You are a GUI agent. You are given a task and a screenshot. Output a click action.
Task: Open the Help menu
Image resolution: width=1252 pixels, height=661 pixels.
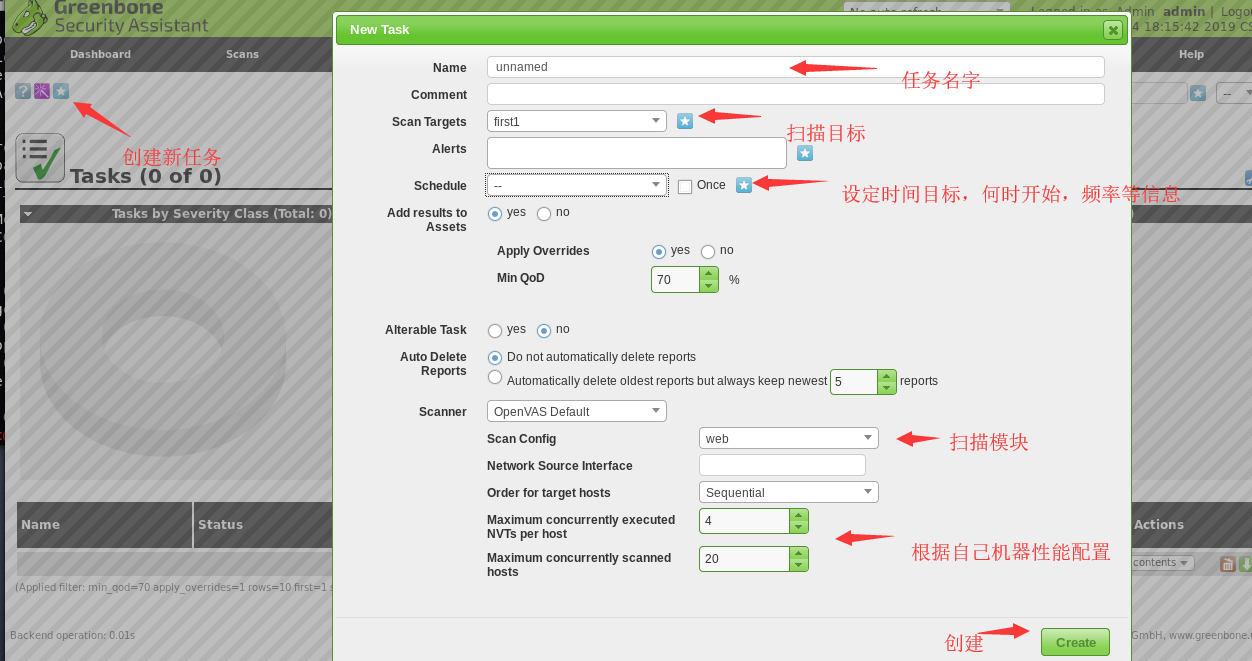coord(1191,54)
